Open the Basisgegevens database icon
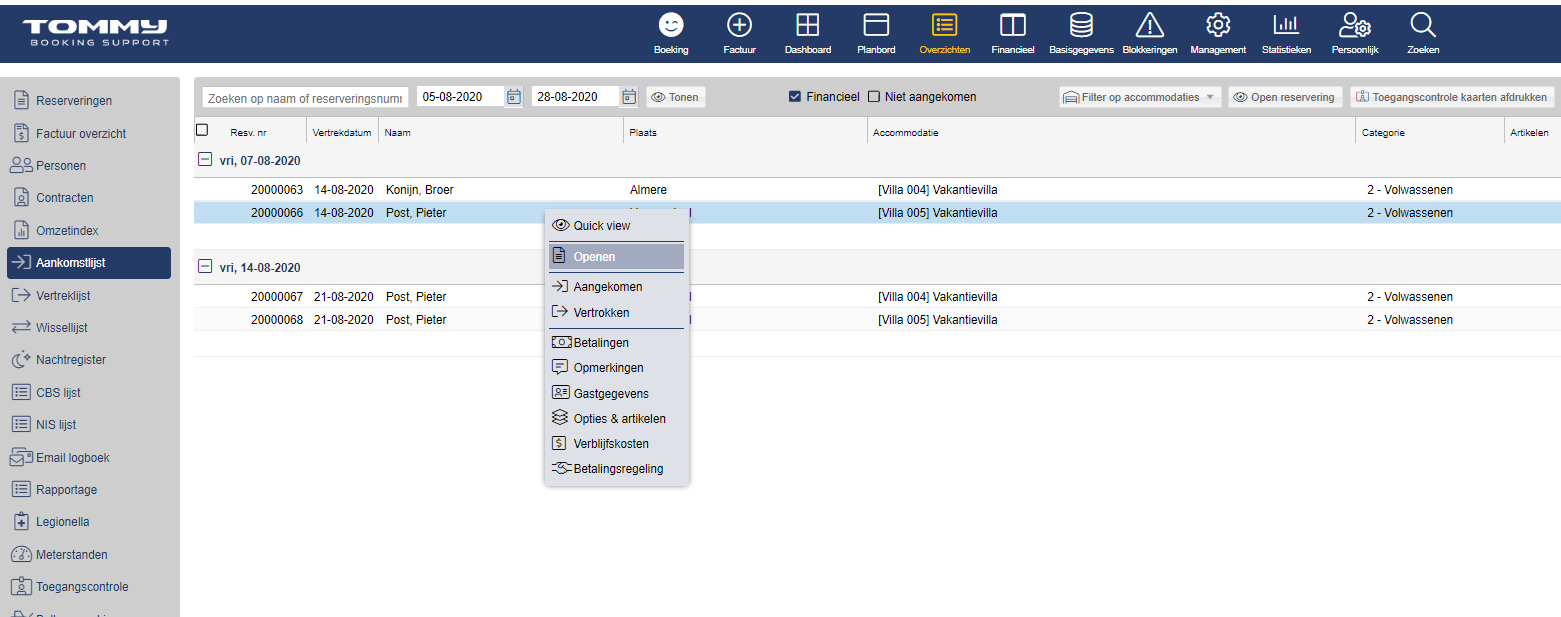Screen dimensions: 1561x617 point(1081,25)
